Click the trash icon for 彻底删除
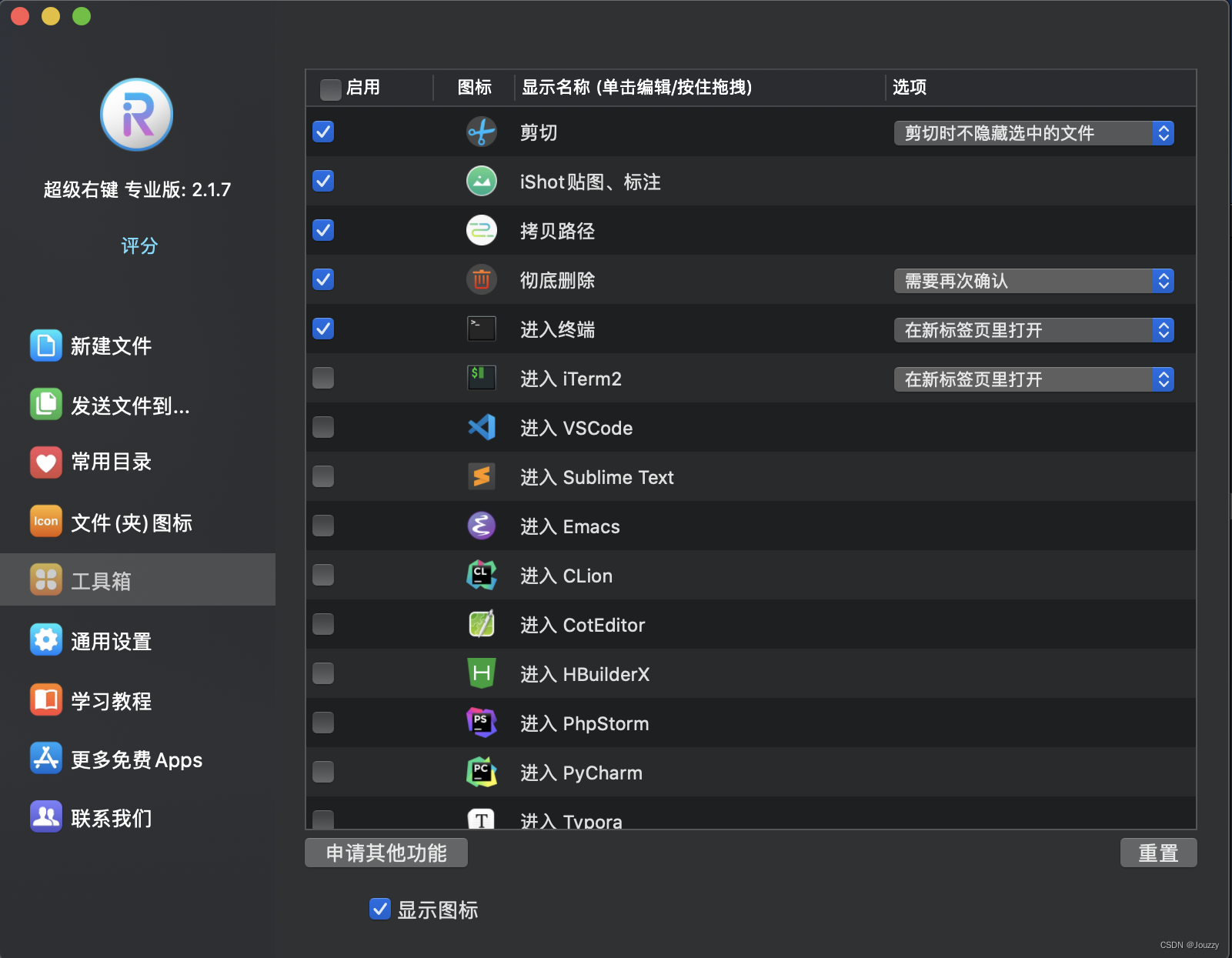 coord(482,279)
